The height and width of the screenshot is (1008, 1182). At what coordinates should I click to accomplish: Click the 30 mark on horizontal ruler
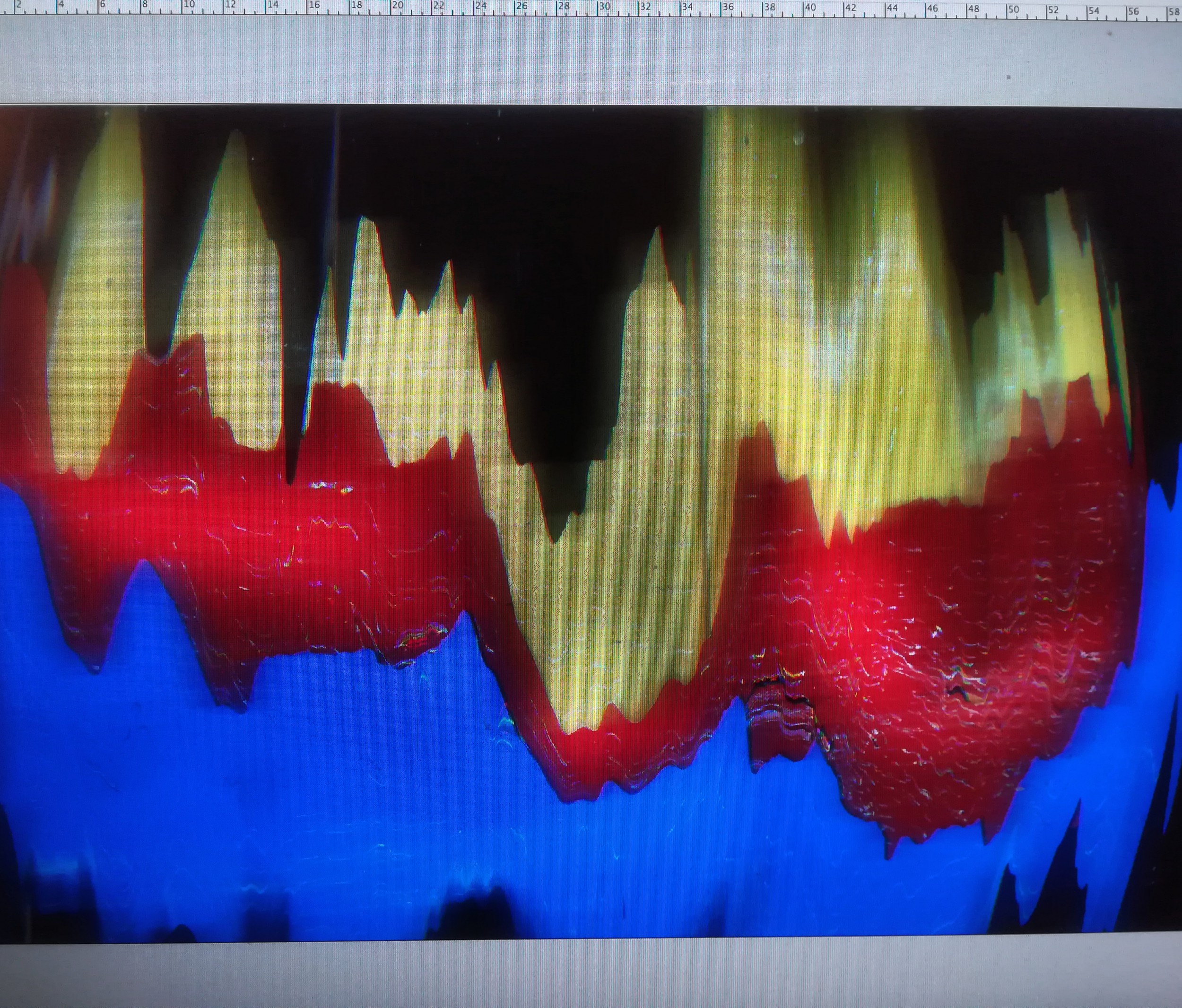[604, 7]
